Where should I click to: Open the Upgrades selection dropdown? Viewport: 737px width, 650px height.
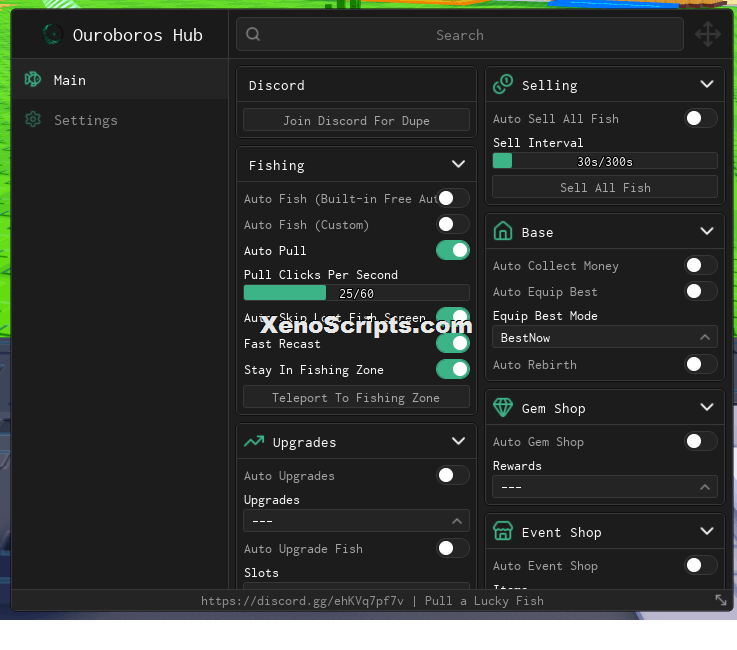pos(356,521)
